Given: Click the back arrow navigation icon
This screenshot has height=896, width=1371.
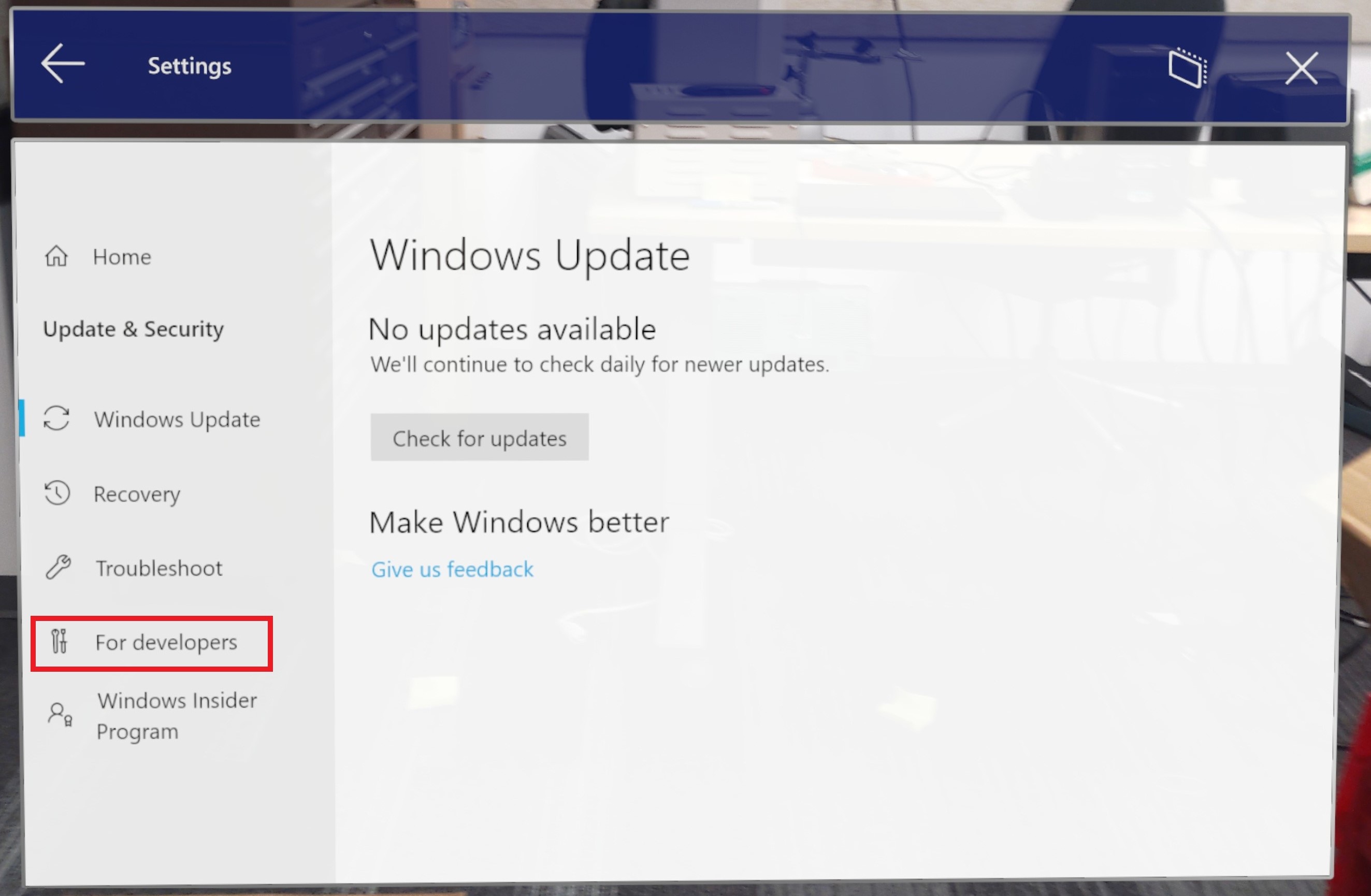Looking at the screenshot, I should (63, 64).
